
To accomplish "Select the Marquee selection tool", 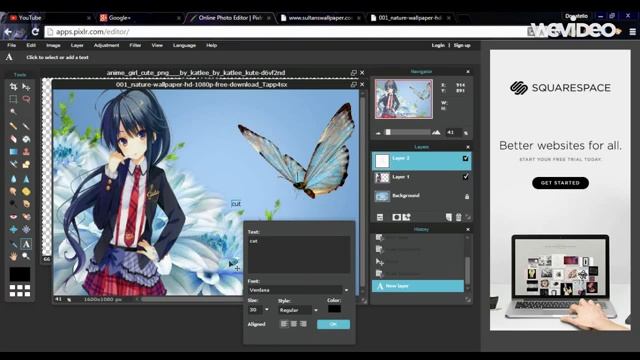I will pos(13,99).
